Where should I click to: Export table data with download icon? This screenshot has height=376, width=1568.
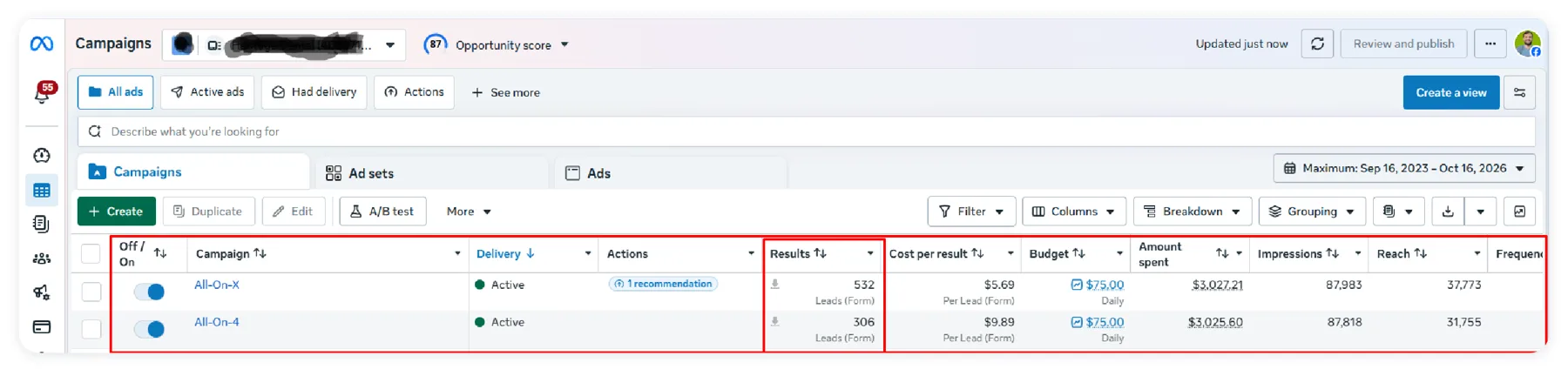point(1448,211)
